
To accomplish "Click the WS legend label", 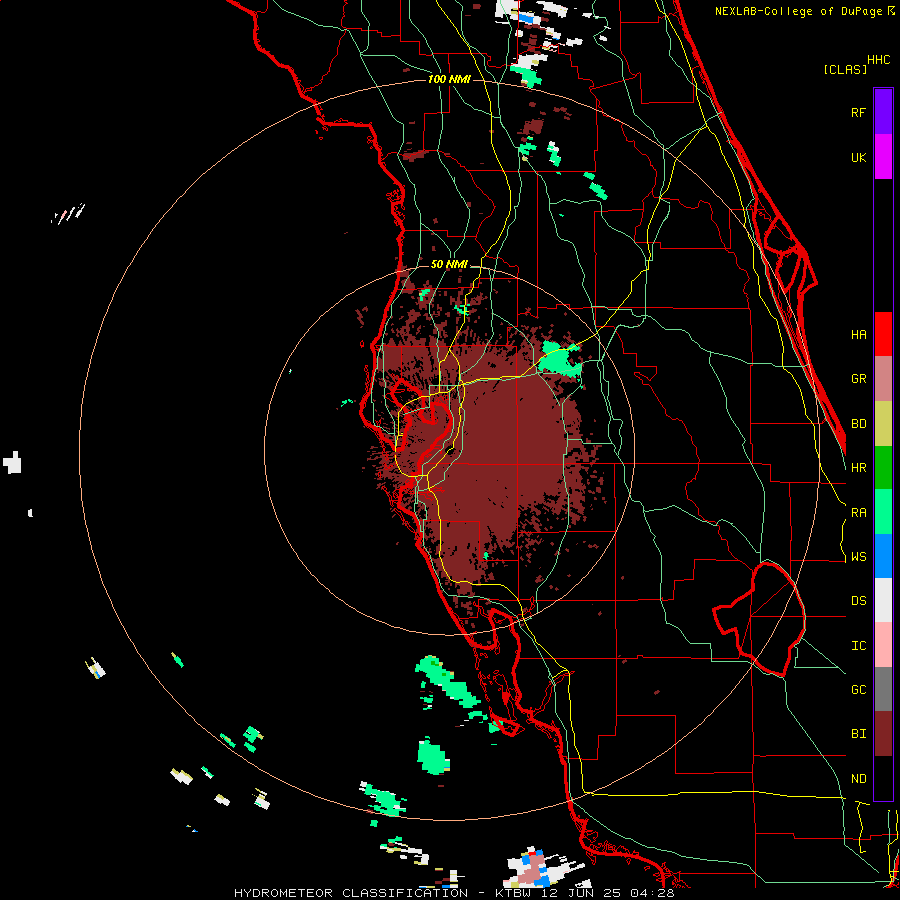I will coord(858,557).
